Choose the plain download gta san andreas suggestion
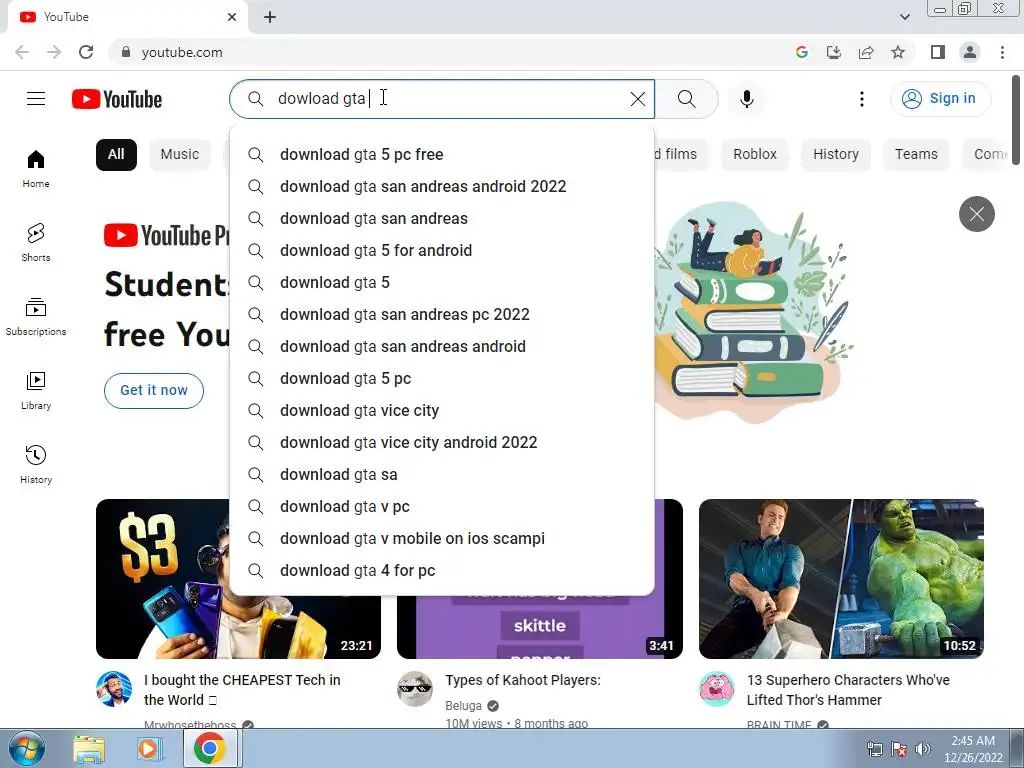 coord(442,219)
